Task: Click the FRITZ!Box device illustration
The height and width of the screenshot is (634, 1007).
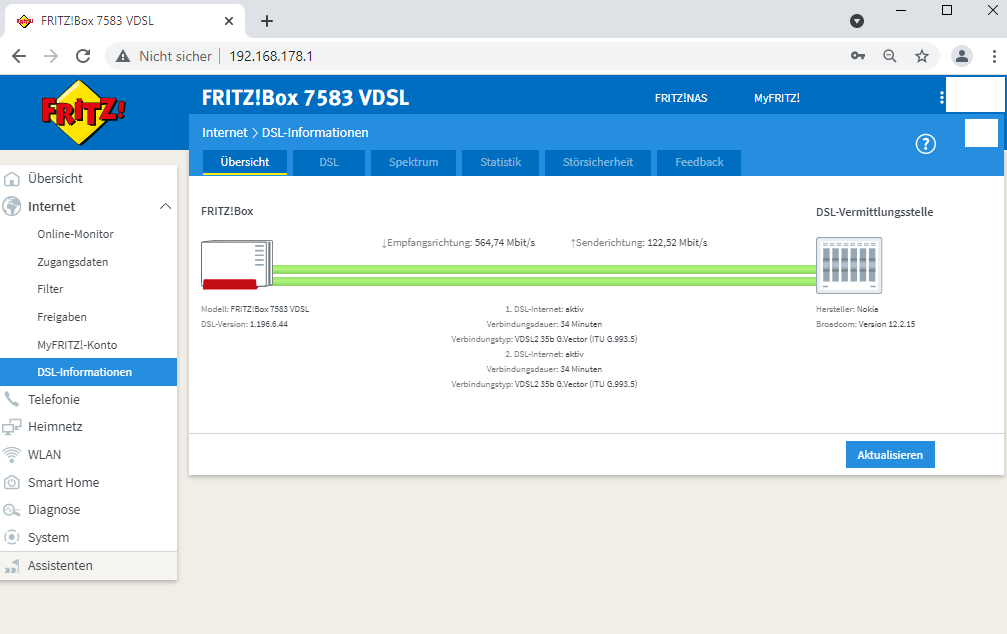Action: pos(237,264)
